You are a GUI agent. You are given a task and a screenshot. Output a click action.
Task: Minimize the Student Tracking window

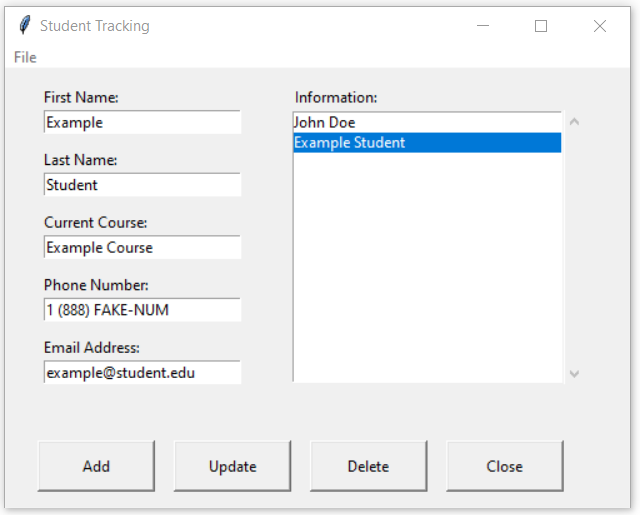coord(483,26)
